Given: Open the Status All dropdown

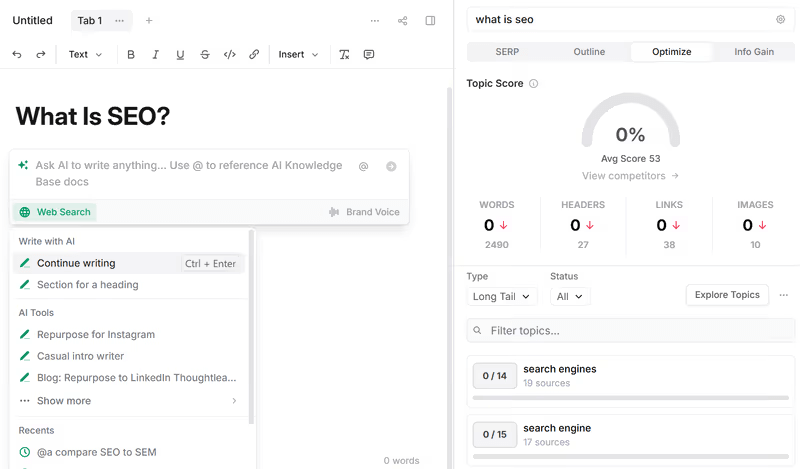Looking at the screenshot, I should [x=570, y=297].
